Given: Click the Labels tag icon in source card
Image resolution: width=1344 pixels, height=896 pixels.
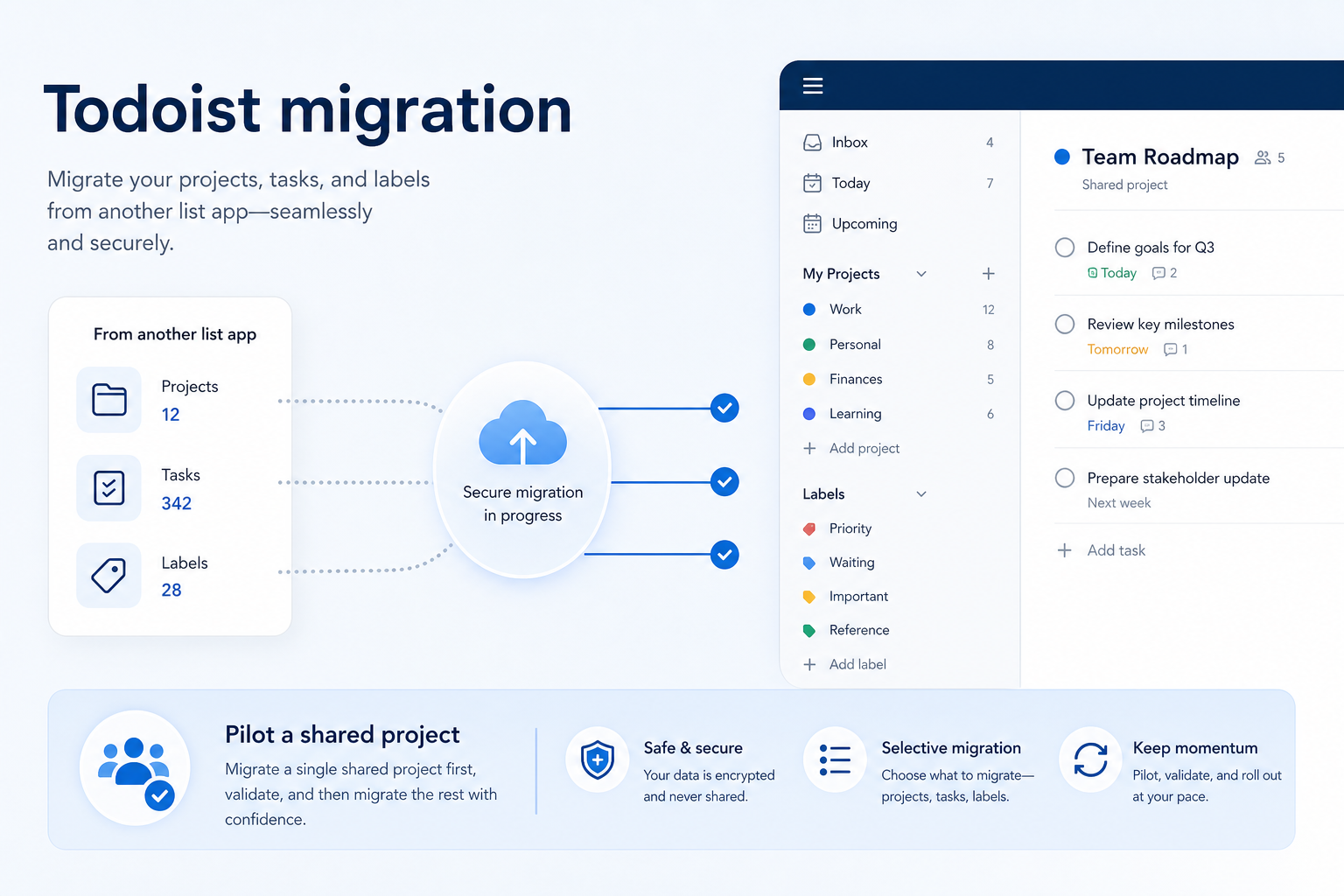Looking at the screenshot, I should click(109, 576).
